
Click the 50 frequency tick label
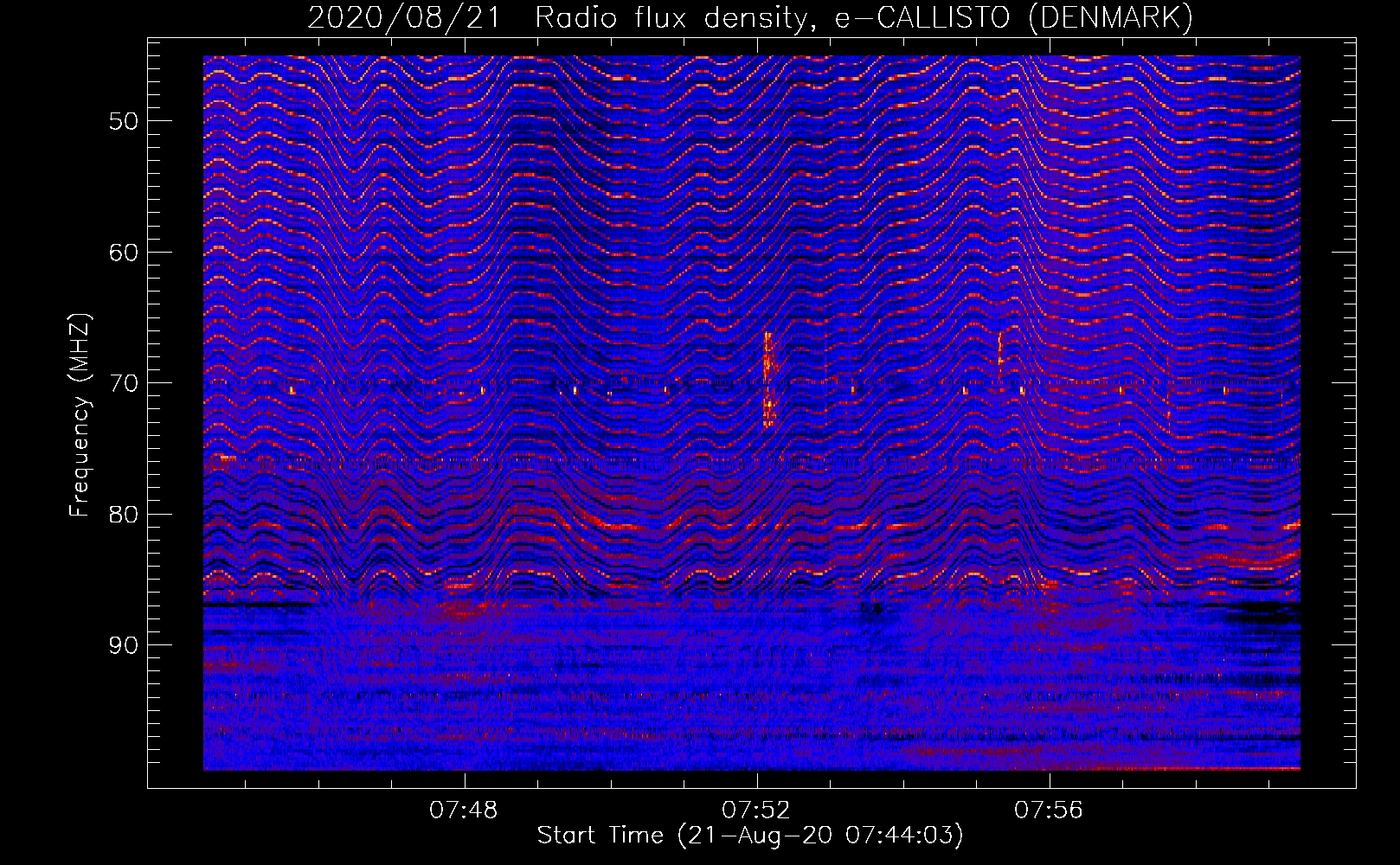pyautogui.click(x=124, y=121)
